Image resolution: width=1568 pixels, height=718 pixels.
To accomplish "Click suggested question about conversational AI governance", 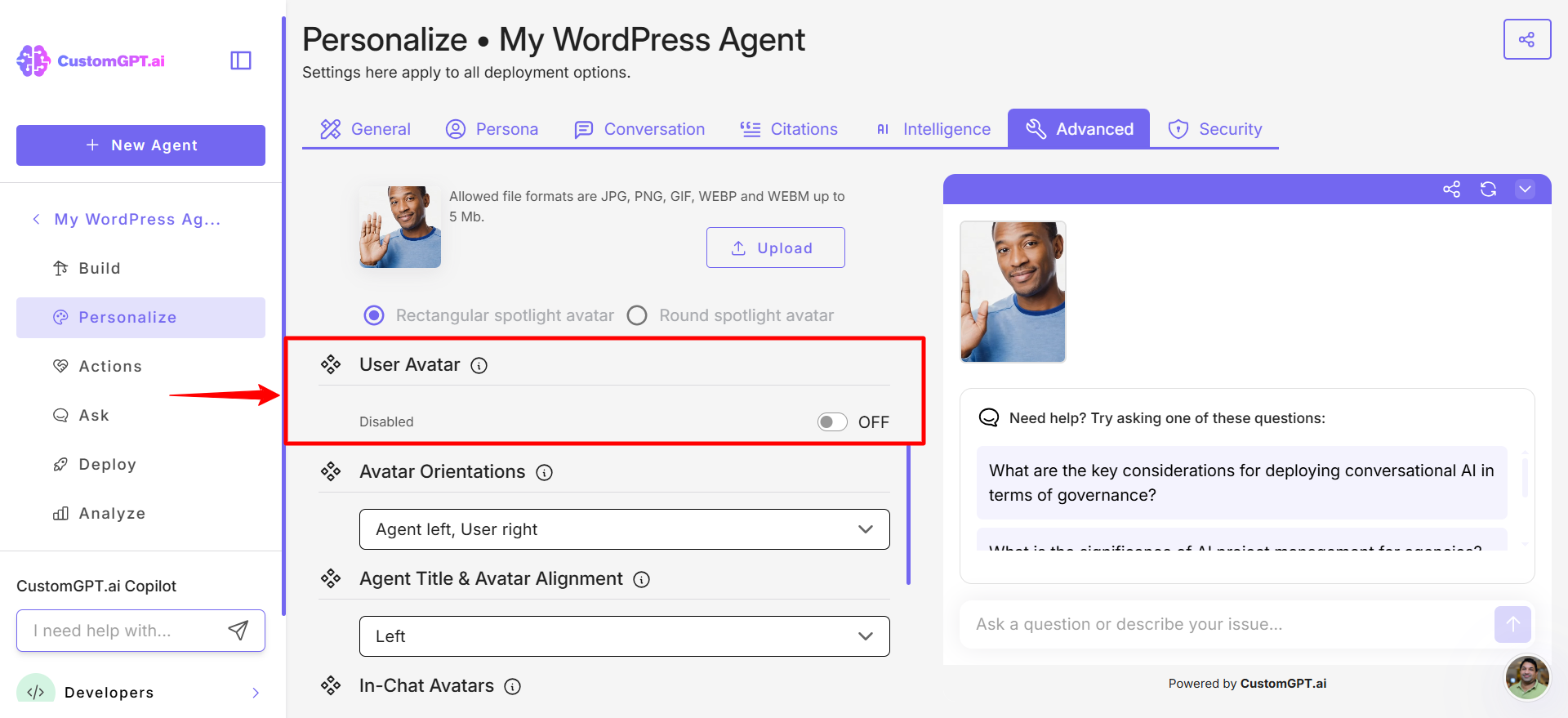I will (1241, 483).
